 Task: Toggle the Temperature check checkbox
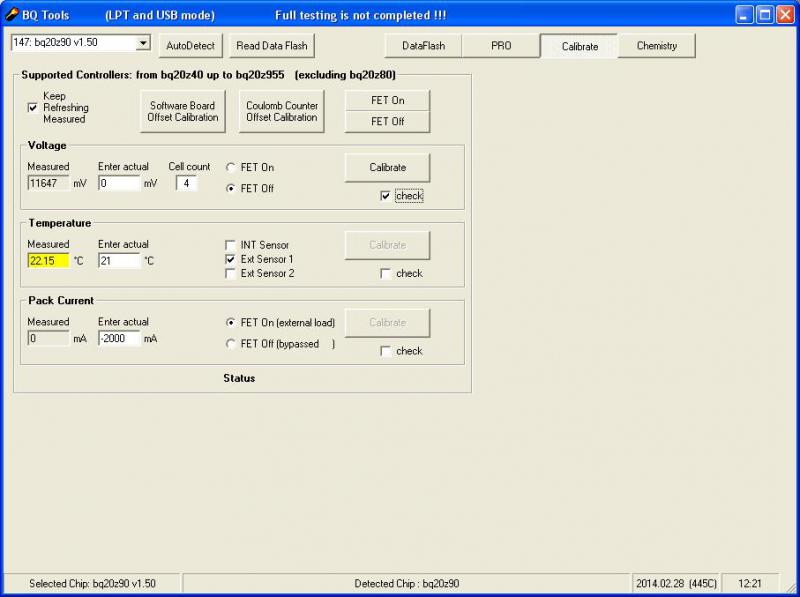[x=386, y=273]
